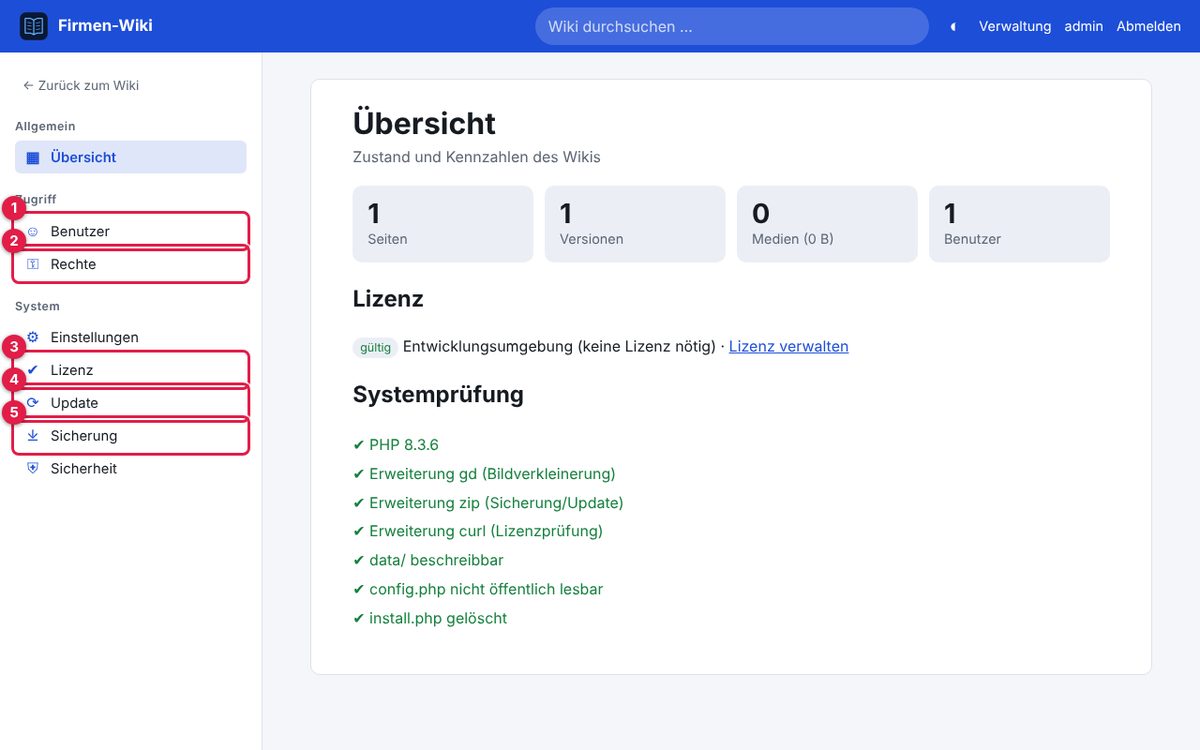Toggle dark mode with the half-moon icon
The width and height of the screenshot is (1200, 750).
(x=953, y=27)
